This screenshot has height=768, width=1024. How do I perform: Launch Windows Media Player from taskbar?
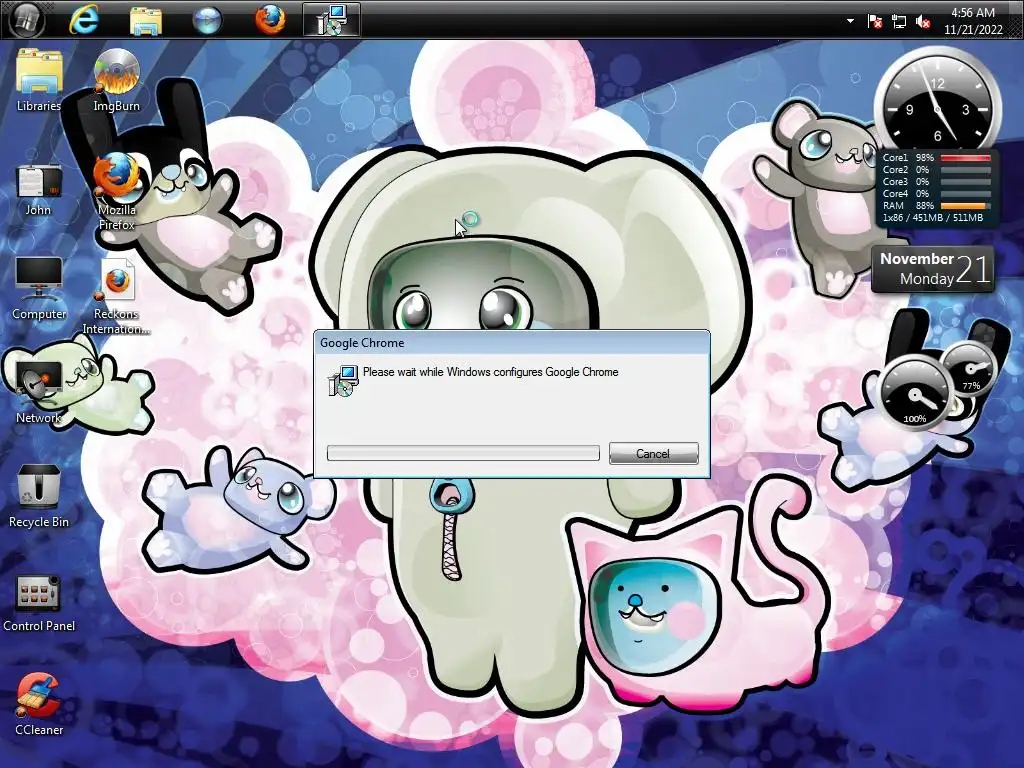coord(207,20)
